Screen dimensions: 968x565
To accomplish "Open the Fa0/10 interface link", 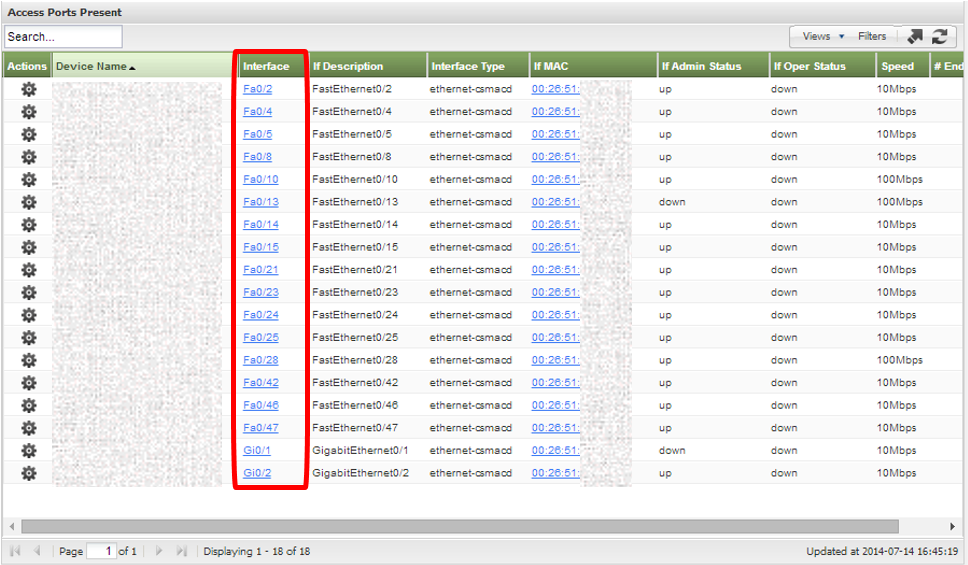I will pyautogui.click(x=260, y=179).
